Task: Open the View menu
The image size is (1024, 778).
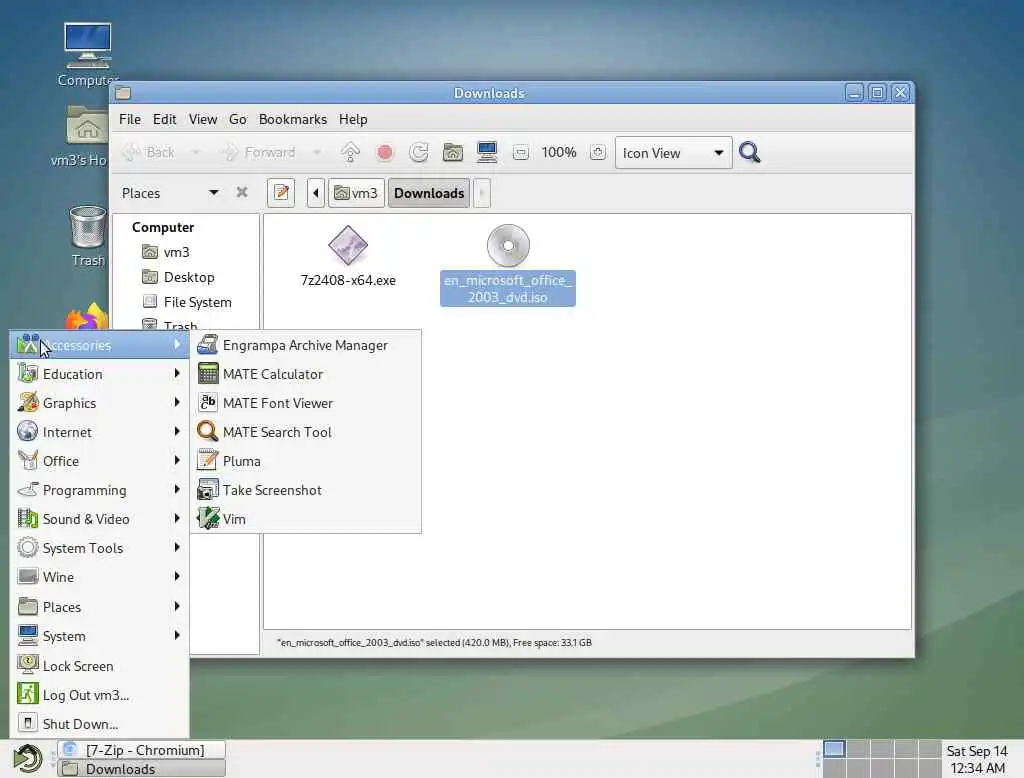Action: click(x=203, y=119)
